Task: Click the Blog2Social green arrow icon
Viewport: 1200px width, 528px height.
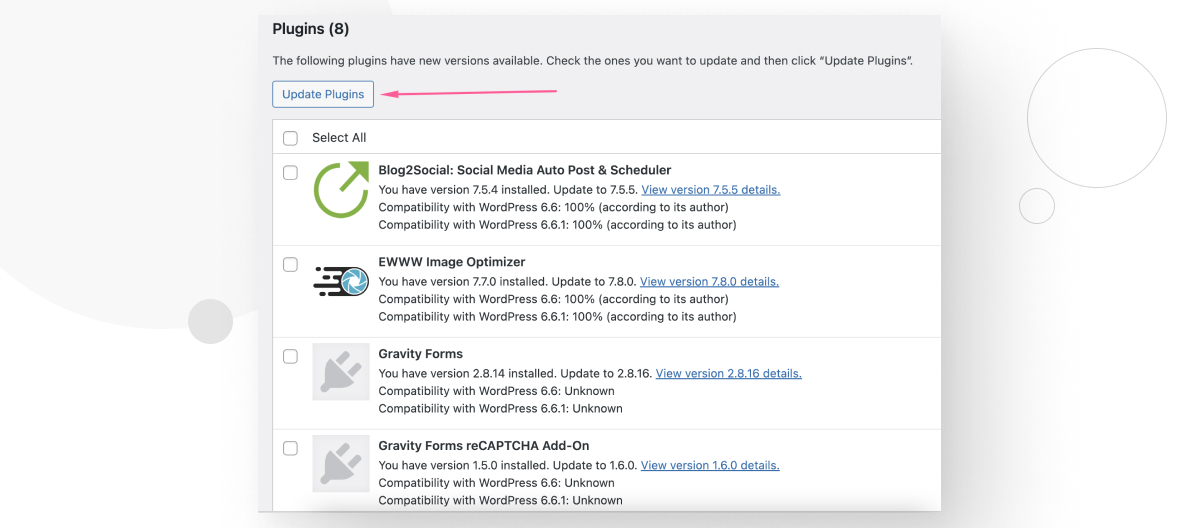Action: [341, 190]
